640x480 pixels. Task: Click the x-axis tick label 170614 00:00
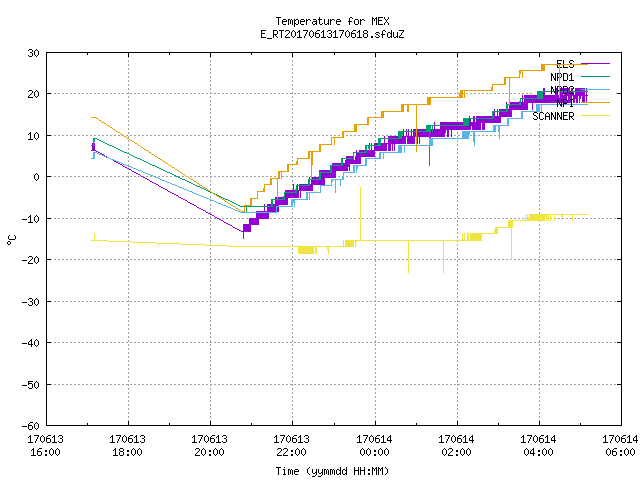pyautogui.click(x=375, y=446)
